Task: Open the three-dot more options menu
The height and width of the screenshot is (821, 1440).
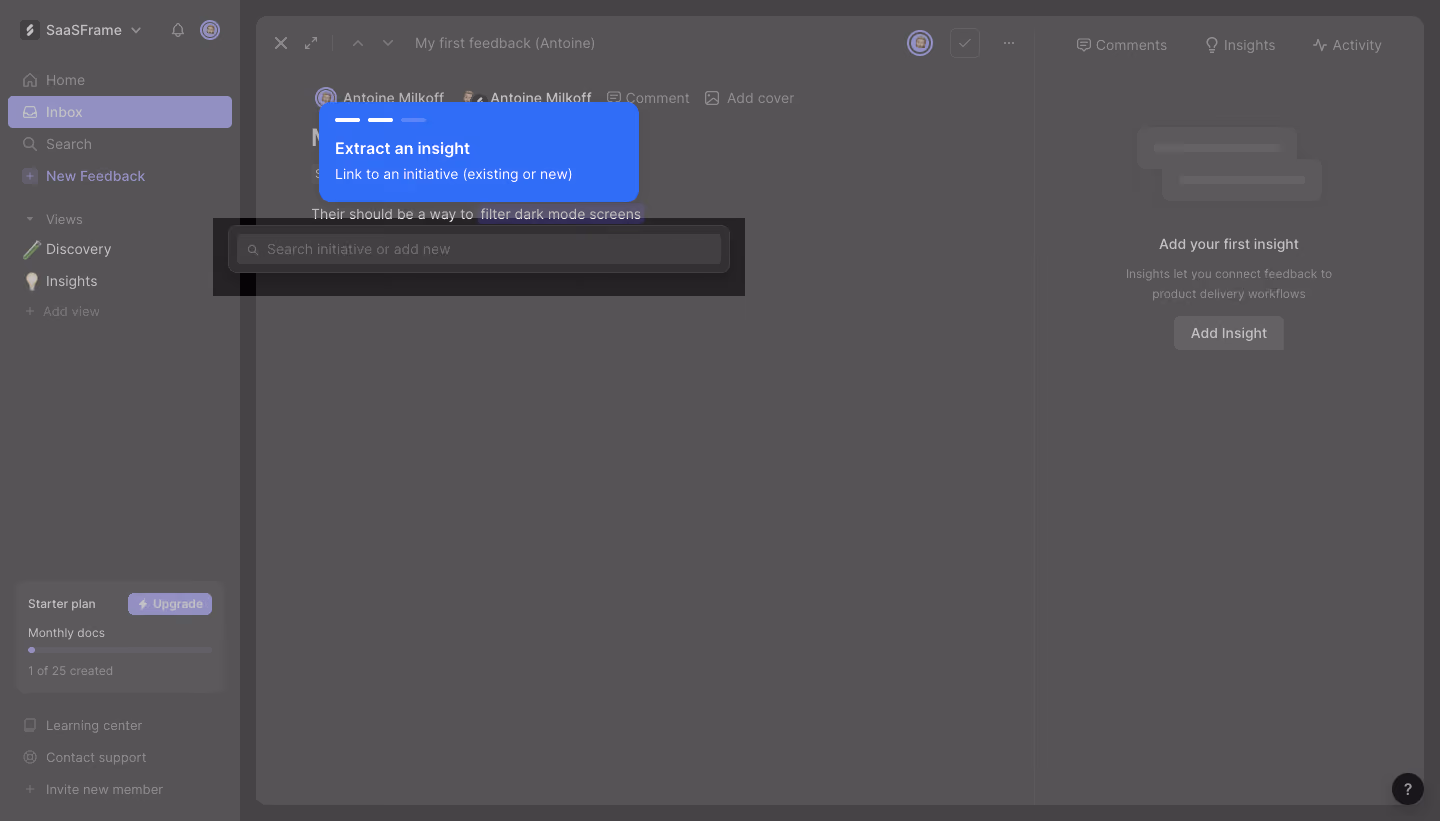Action: click(x=1009, y=43)
